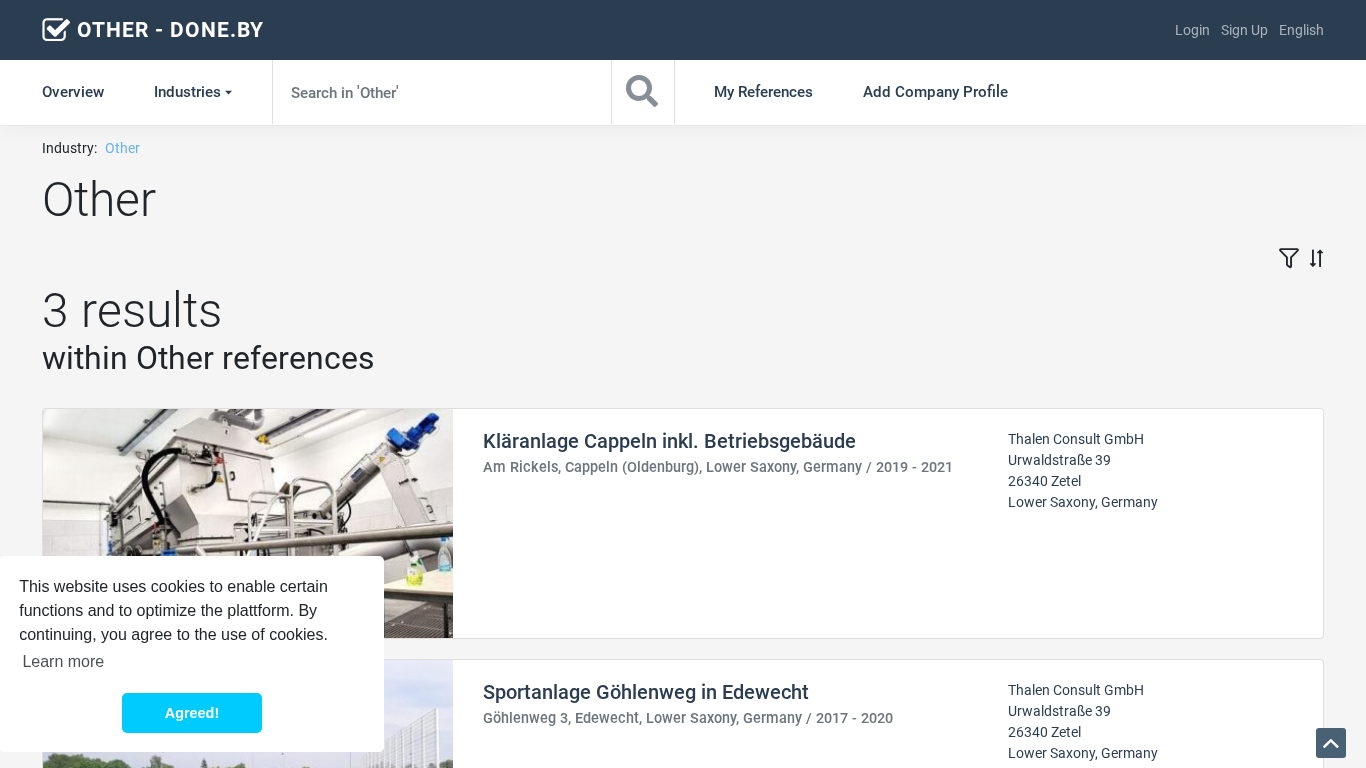Click 'within Other references' subheading

[x=208, y=358]
